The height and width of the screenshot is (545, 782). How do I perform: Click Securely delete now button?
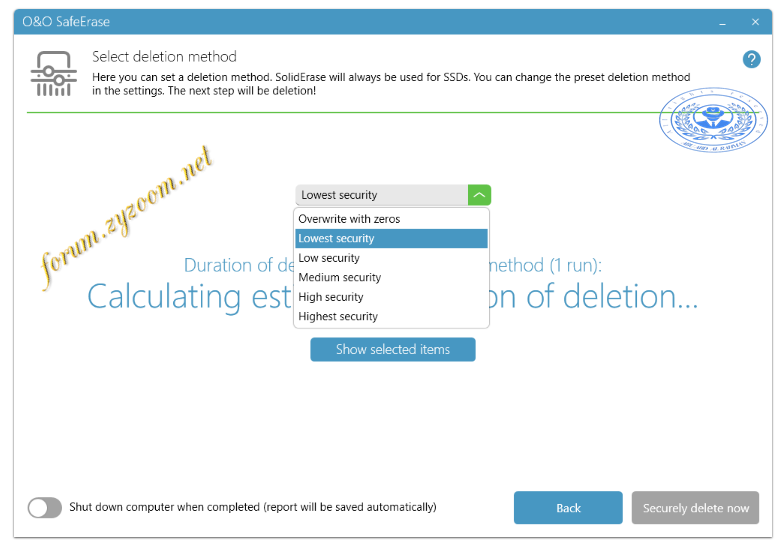[695, 508]
